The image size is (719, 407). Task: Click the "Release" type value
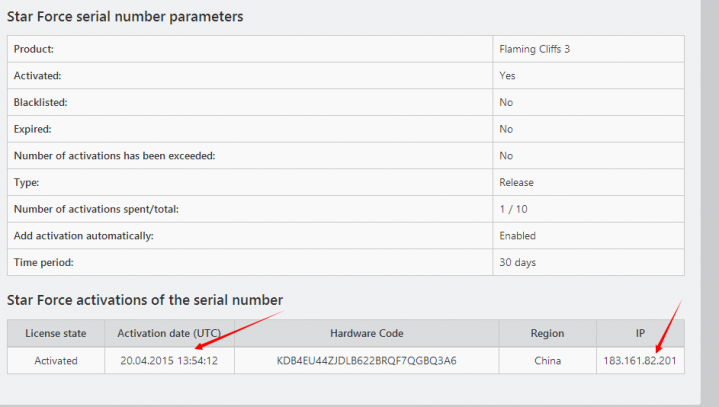pyautogui.click(x=516, y=183)
